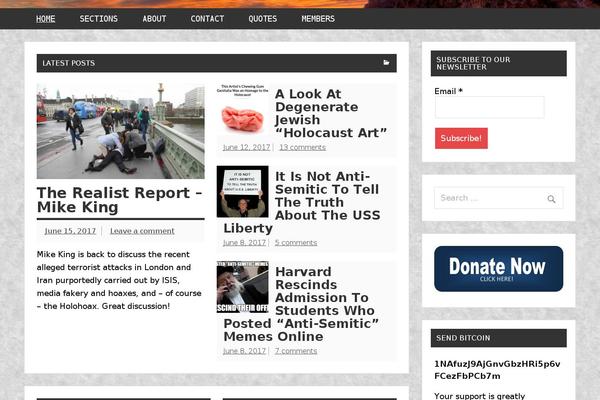Click Leave a comment link
600x400 pixels.
coord(142,231)
